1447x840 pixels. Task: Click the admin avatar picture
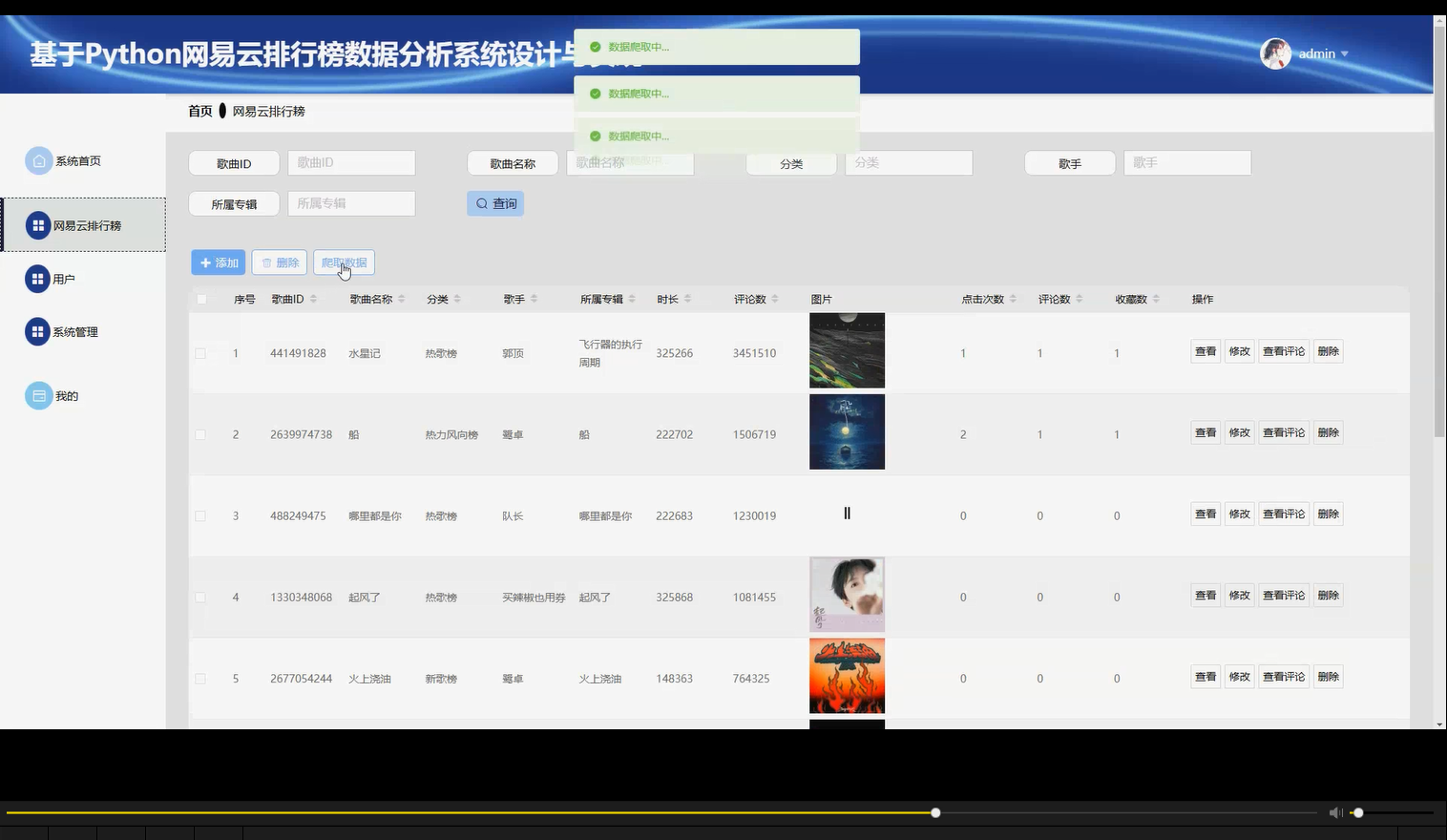point(1275,53)
